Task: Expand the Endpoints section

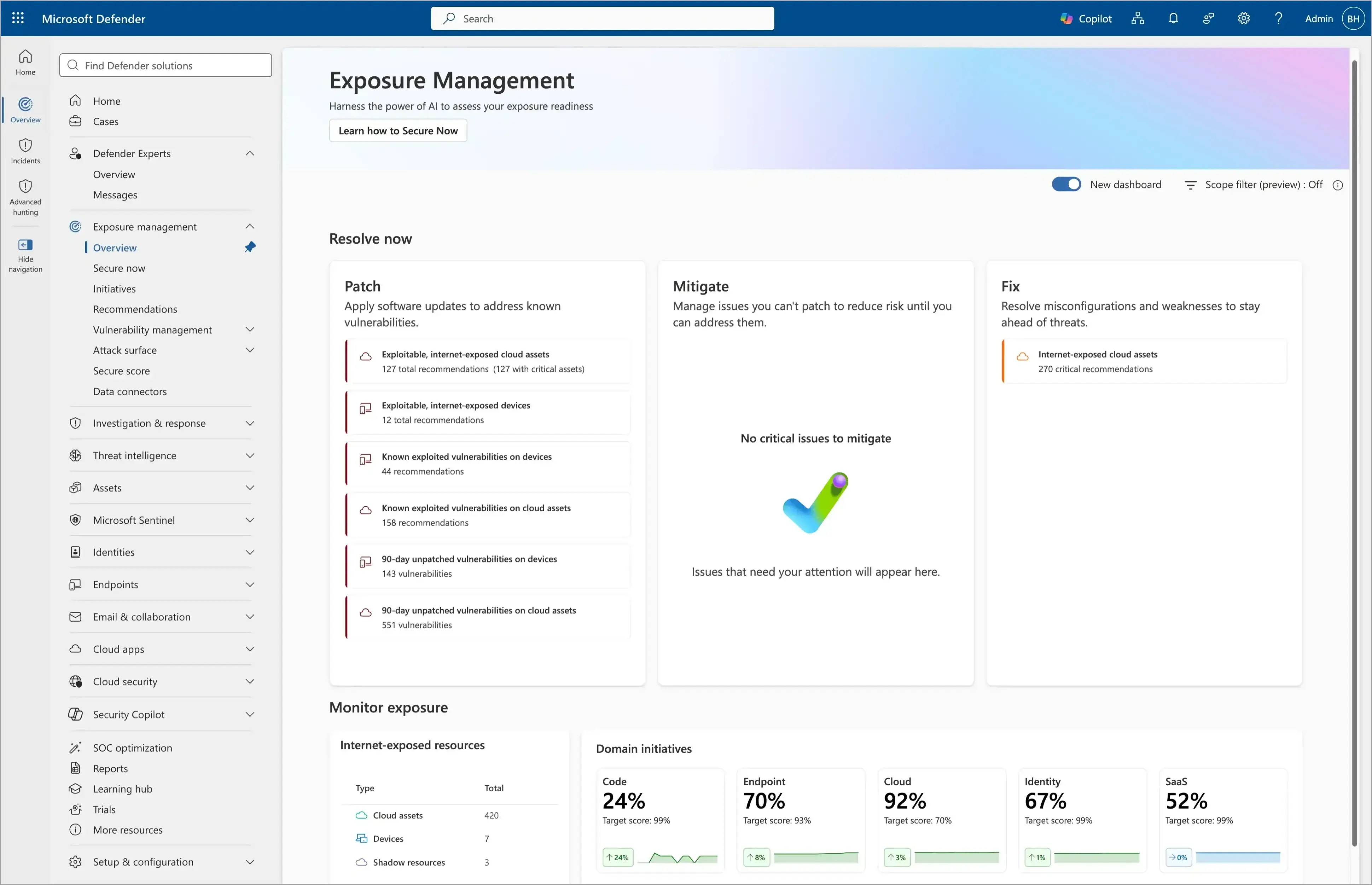Action: click(x=250, y=584)
